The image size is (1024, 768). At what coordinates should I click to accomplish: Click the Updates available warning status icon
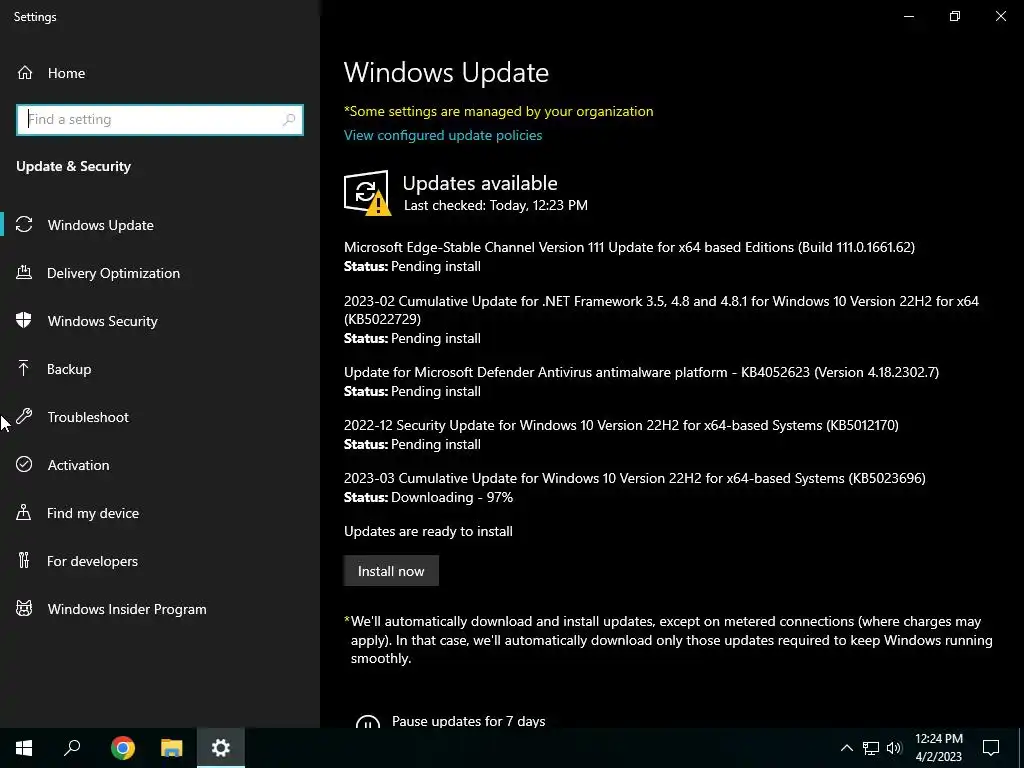pos(367,193)
